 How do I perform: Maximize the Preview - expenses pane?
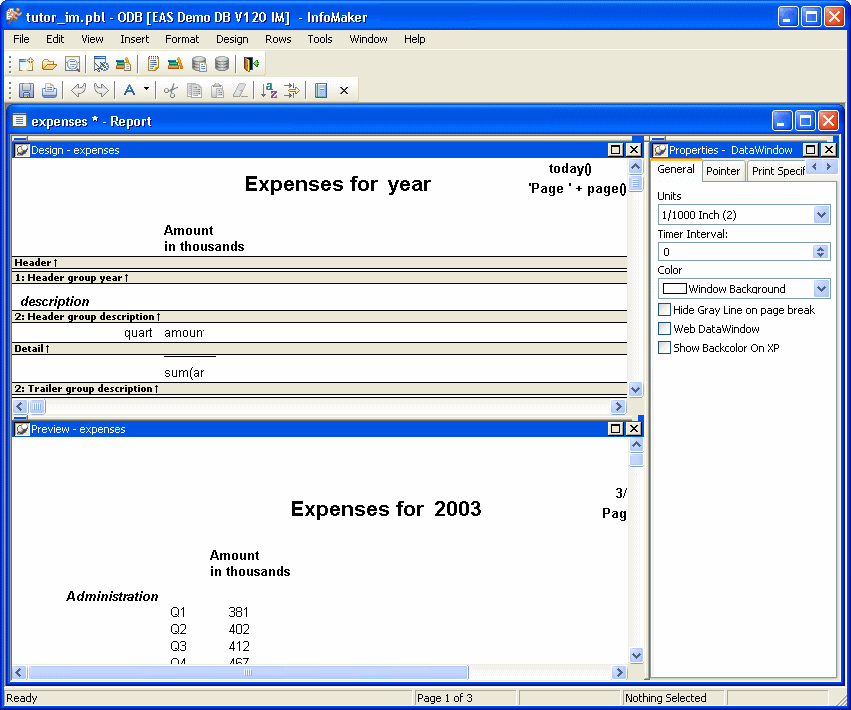point(615,429)
